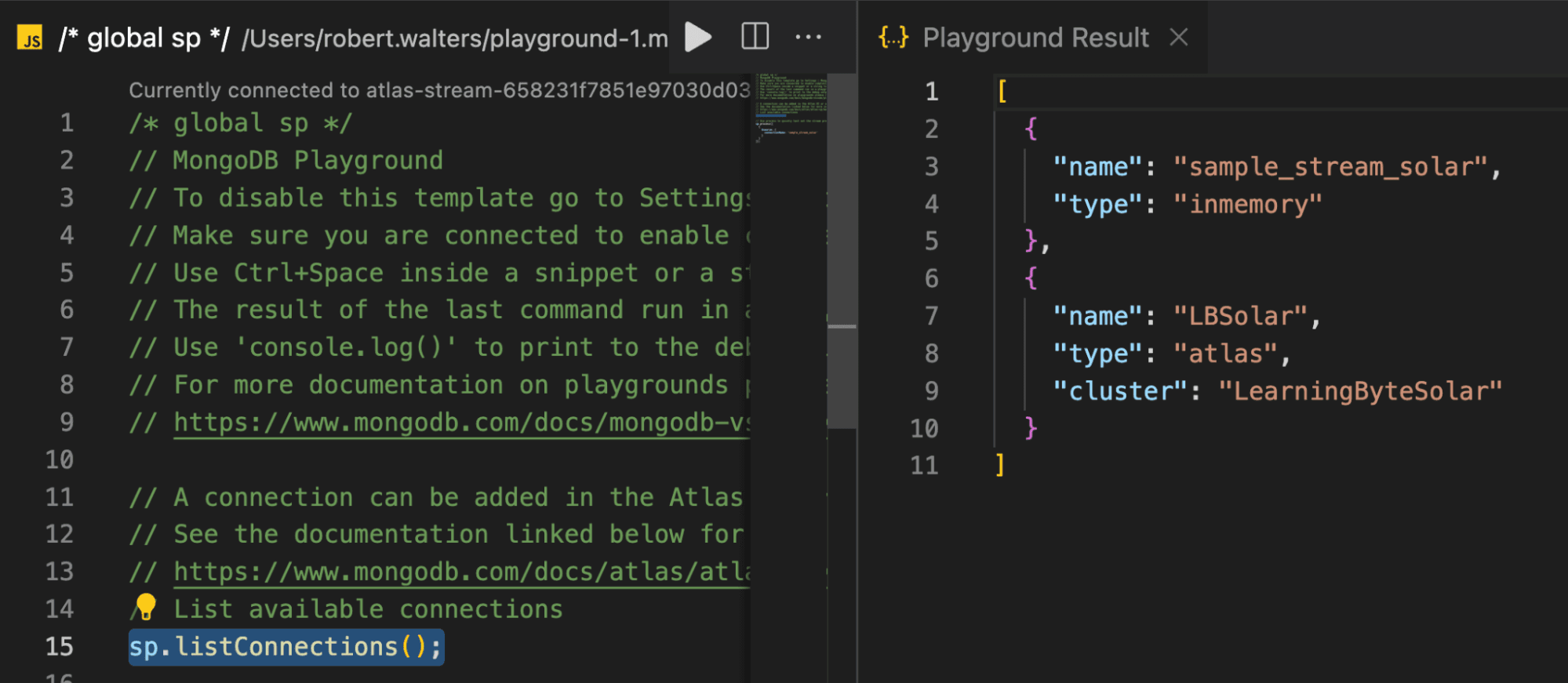Click the "LearningByteSolar" cluster value

pos(1359,391)
